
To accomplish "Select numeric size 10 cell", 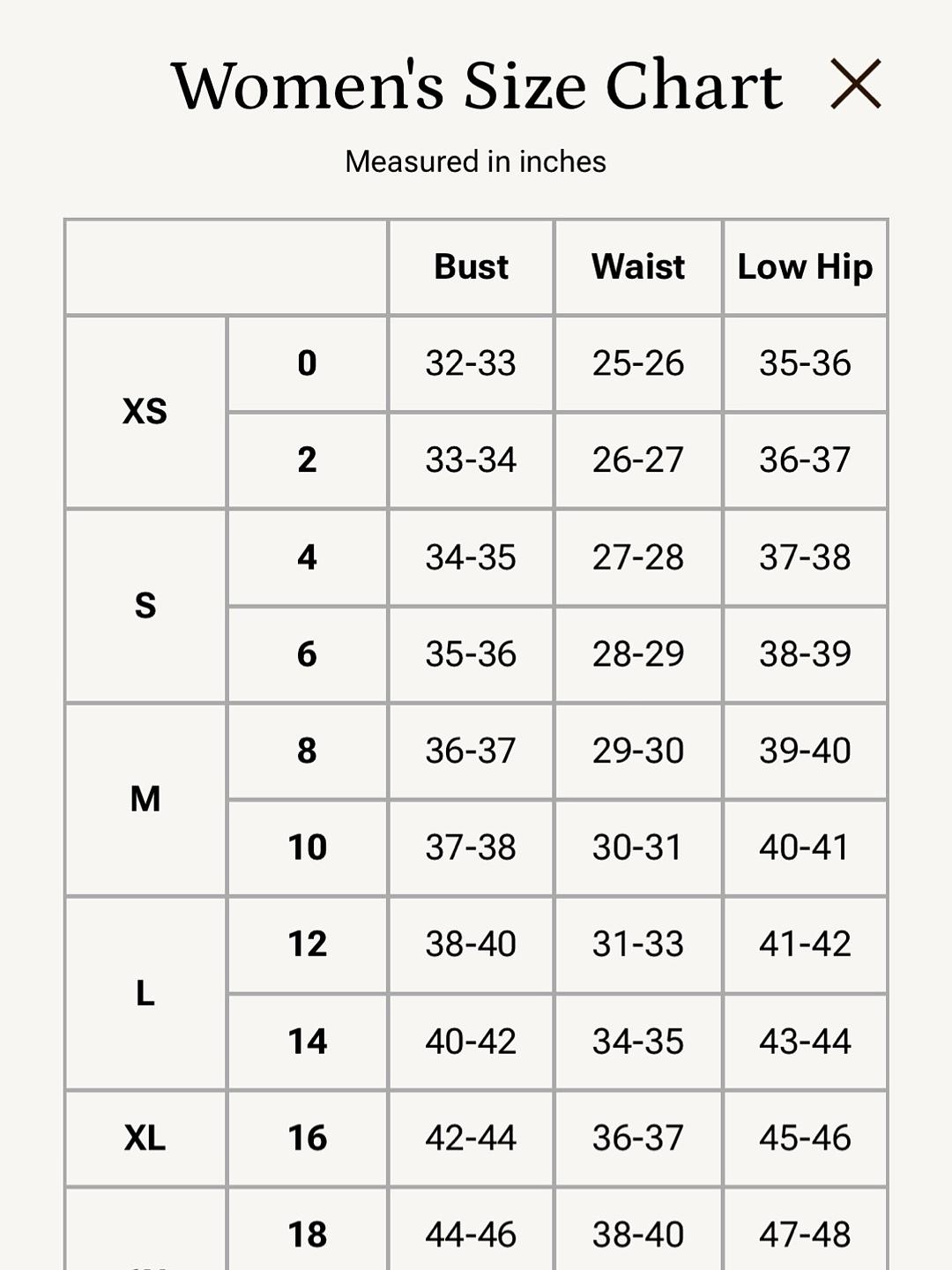I will coord(307,848).
